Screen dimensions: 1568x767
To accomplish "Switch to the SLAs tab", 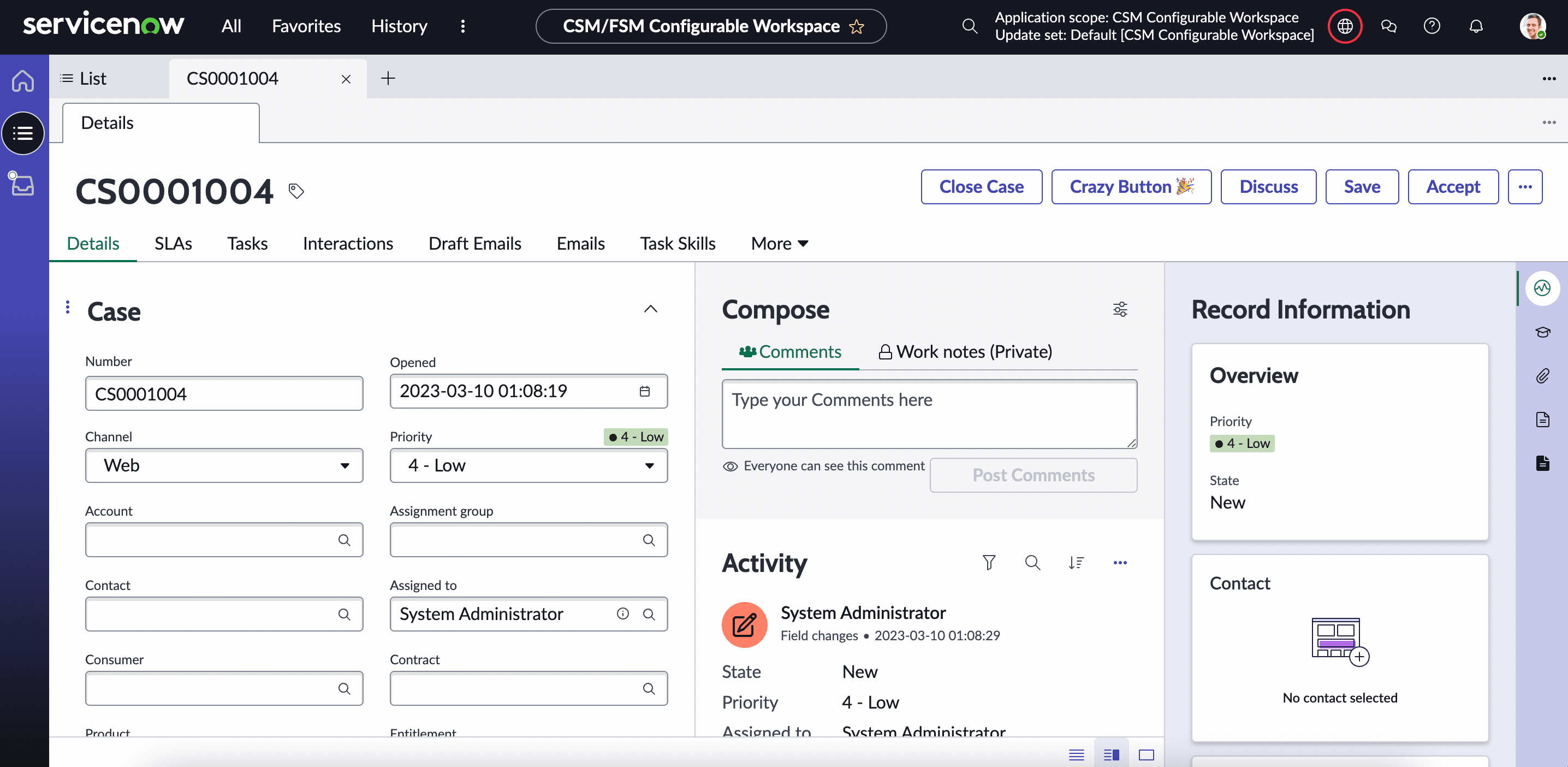I will tap(173, 244).
